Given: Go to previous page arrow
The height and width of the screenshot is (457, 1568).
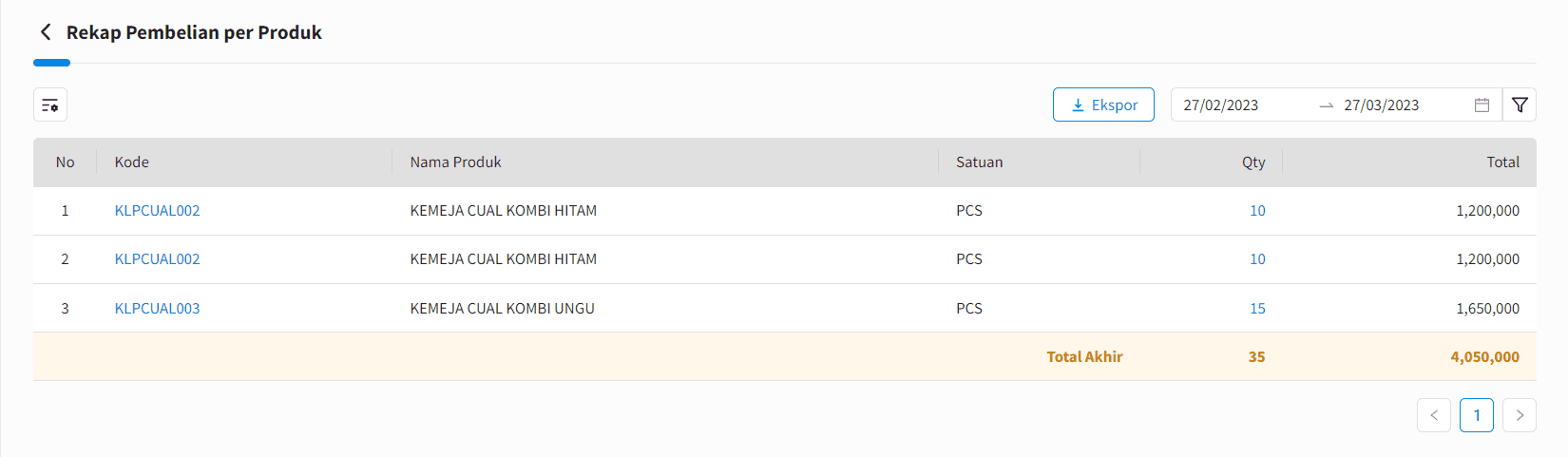Looking at the screenshot, I should pos(1434,415).
